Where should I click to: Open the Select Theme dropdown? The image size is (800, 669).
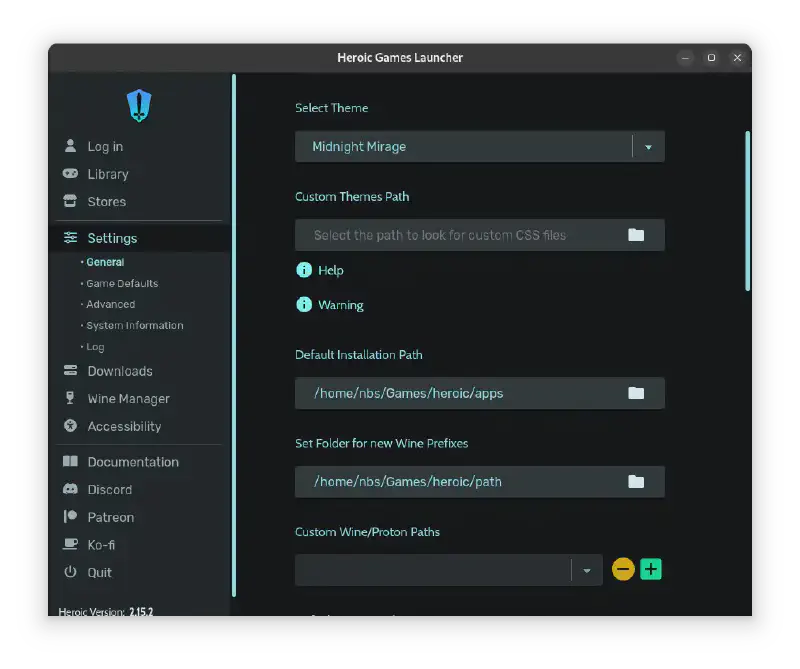[x=648, y=147]
